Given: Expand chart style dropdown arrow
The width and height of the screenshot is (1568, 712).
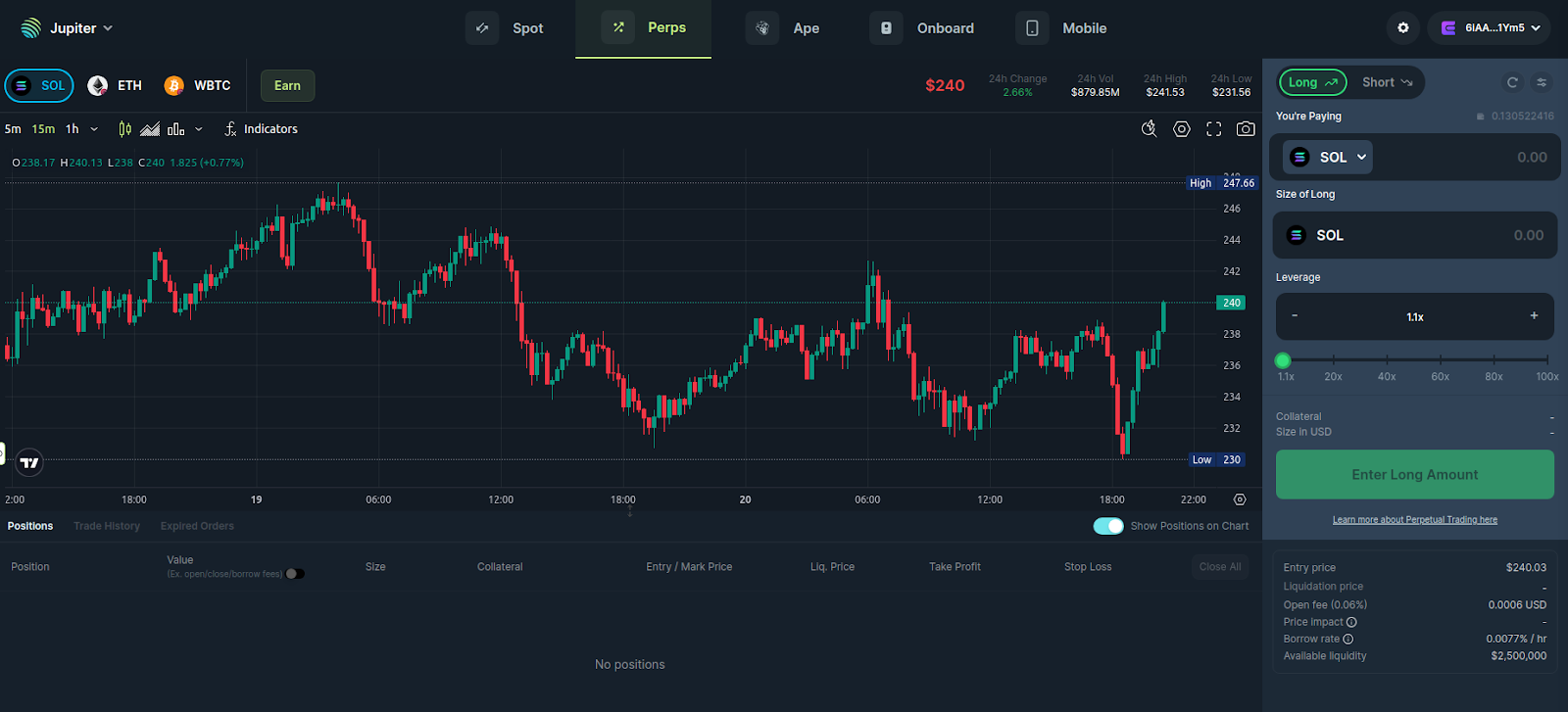Looking at the screenshot, I should (199, 129).
